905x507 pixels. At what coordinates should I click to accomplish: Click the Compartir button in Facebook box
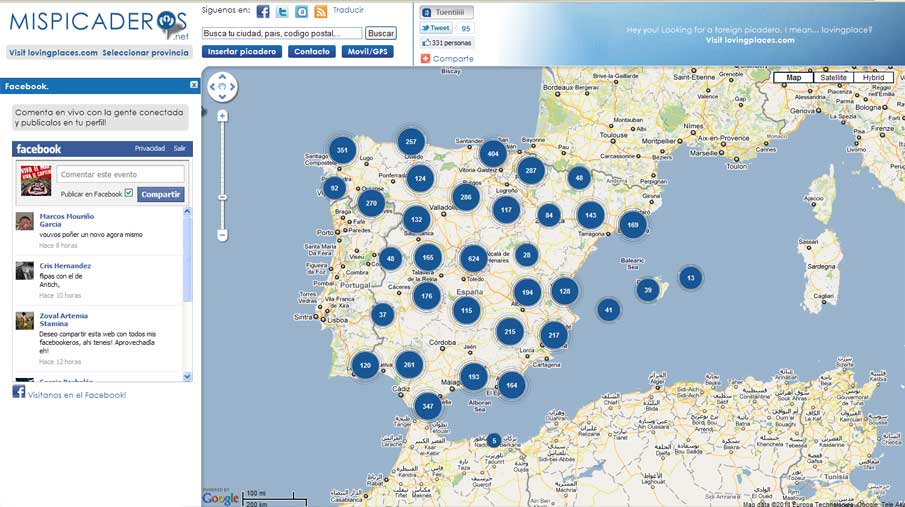pyautogui.click(x=160, y=194)
